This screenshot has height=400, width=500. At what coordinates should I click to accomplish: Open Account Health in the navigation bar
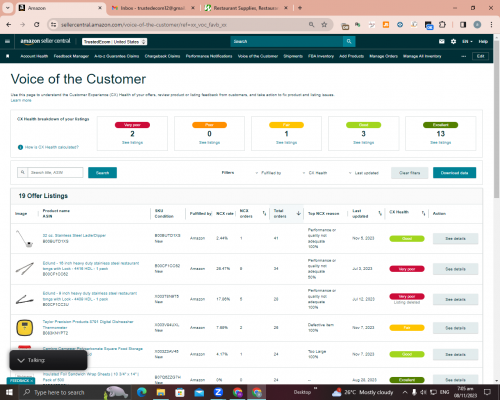pos(34,56)
